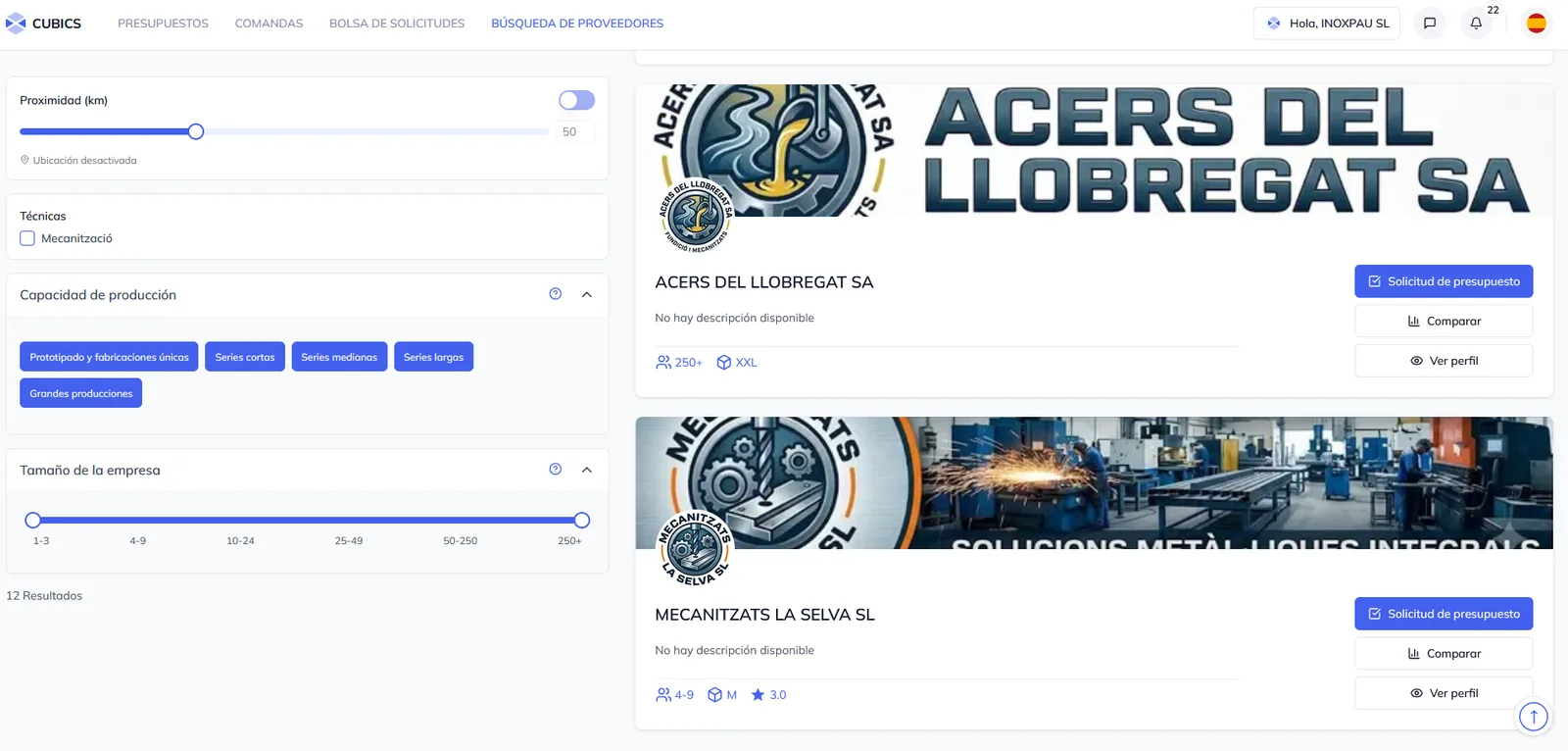
Task: Change language via Spanish flag icon
Action: [x=1536, y=23]
